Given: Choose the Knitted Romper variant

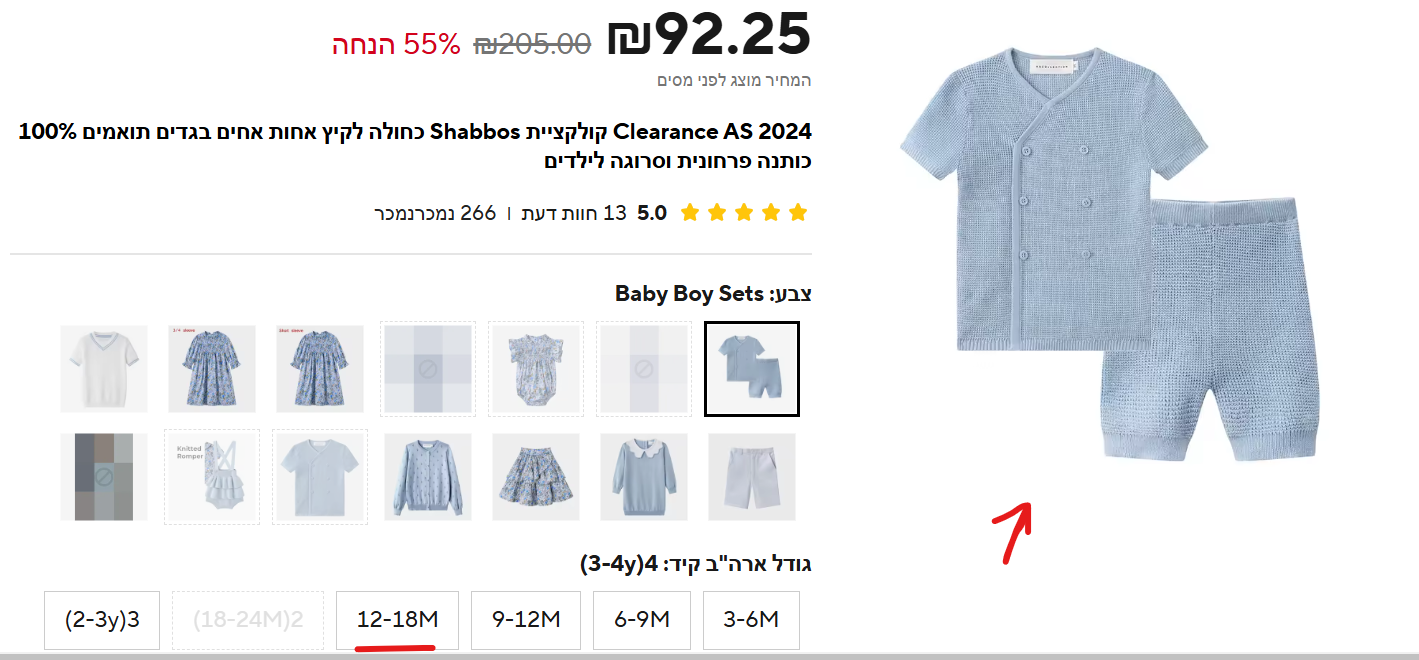Looking at the screenshot, I should tap(212, 476).
